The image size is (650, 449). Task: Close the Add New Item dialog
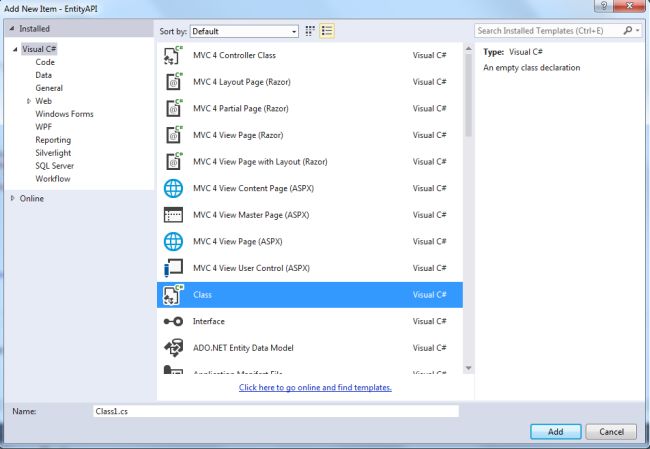point(629,5)
